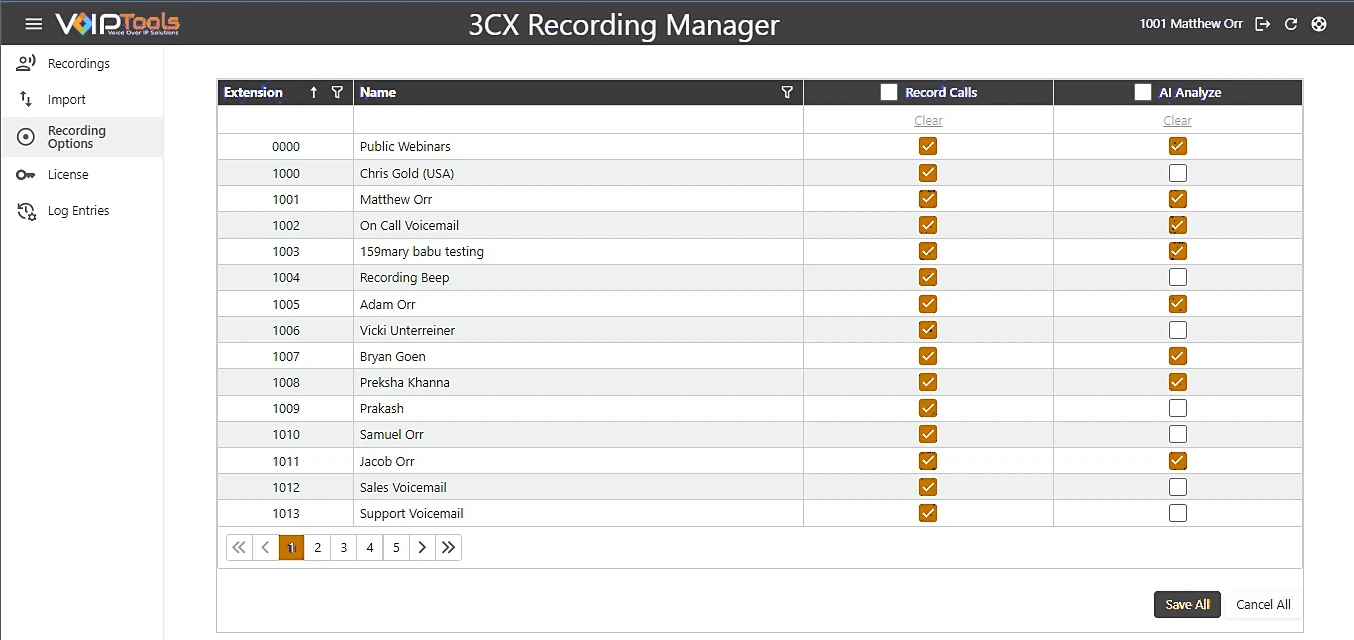The height and width of the screenshot is (640, 1354).
Task: Enable AI Analyze for Chris Gold (USA)
Action: [x=1178, y=173]
